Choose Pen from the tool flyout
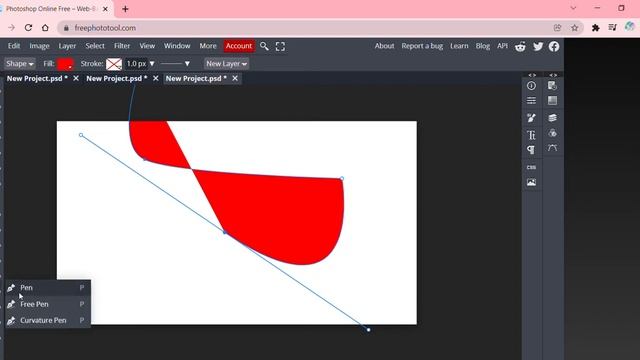This screenshot has width=640, height=360. pyautogui.click(x=48, y=288)
